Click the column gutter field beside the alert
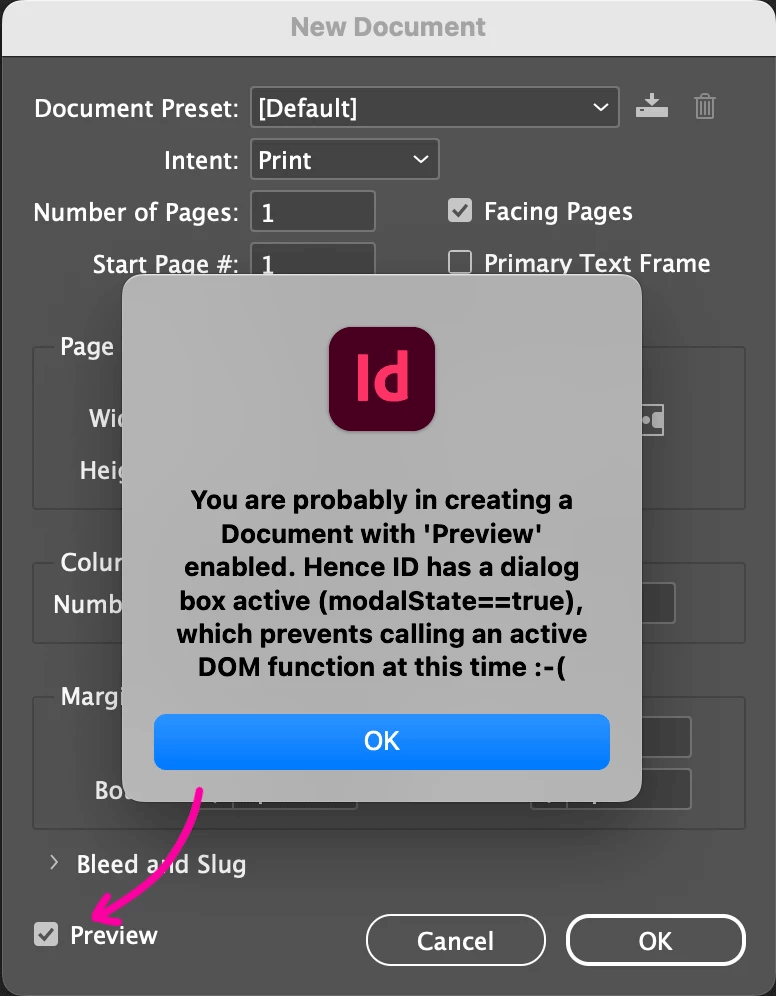 [x=658, y=604]
